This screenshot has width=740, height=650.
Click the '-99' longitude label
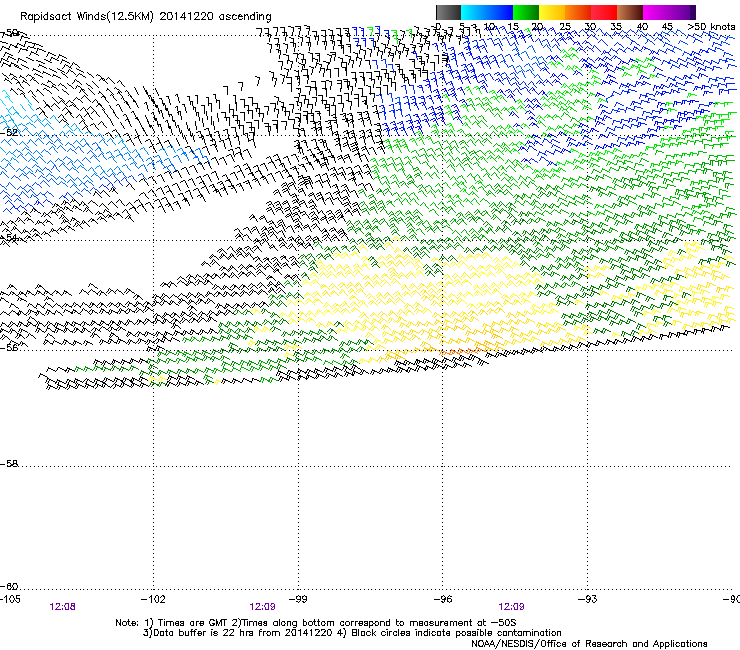(298, 599)
